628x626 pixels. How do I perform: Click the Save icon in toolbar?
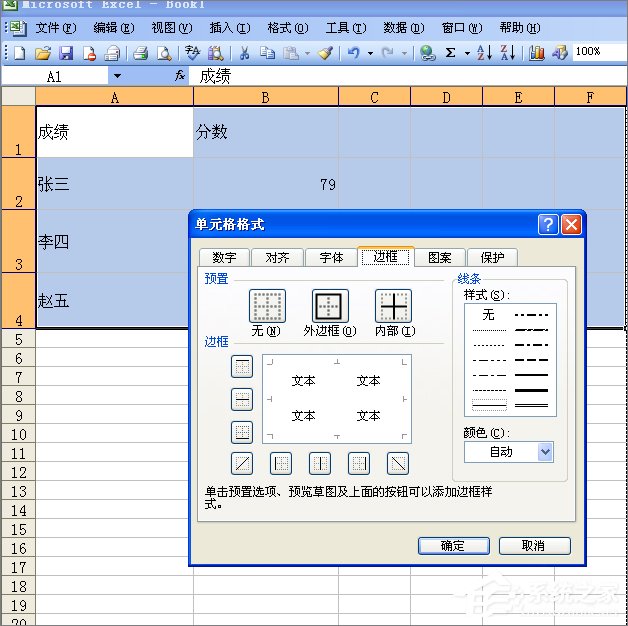click(66, 52)
